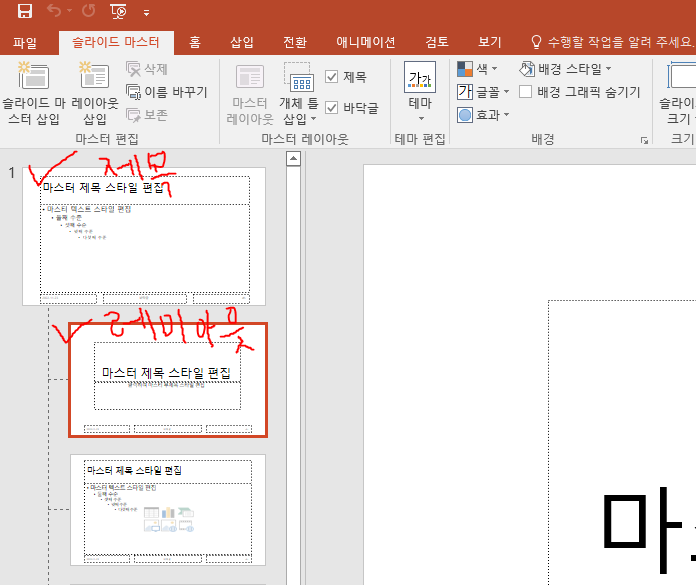Screen dimensions: 696x585
Task: Expand the 글꼴 dropdown arrow
Action: (506, 92)
